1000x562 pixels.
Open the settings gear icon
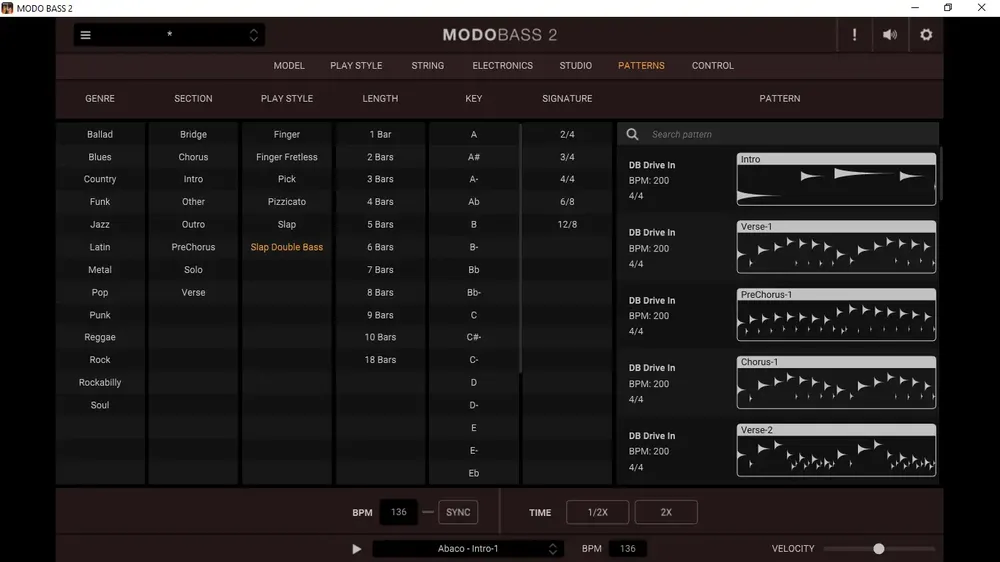926,35
